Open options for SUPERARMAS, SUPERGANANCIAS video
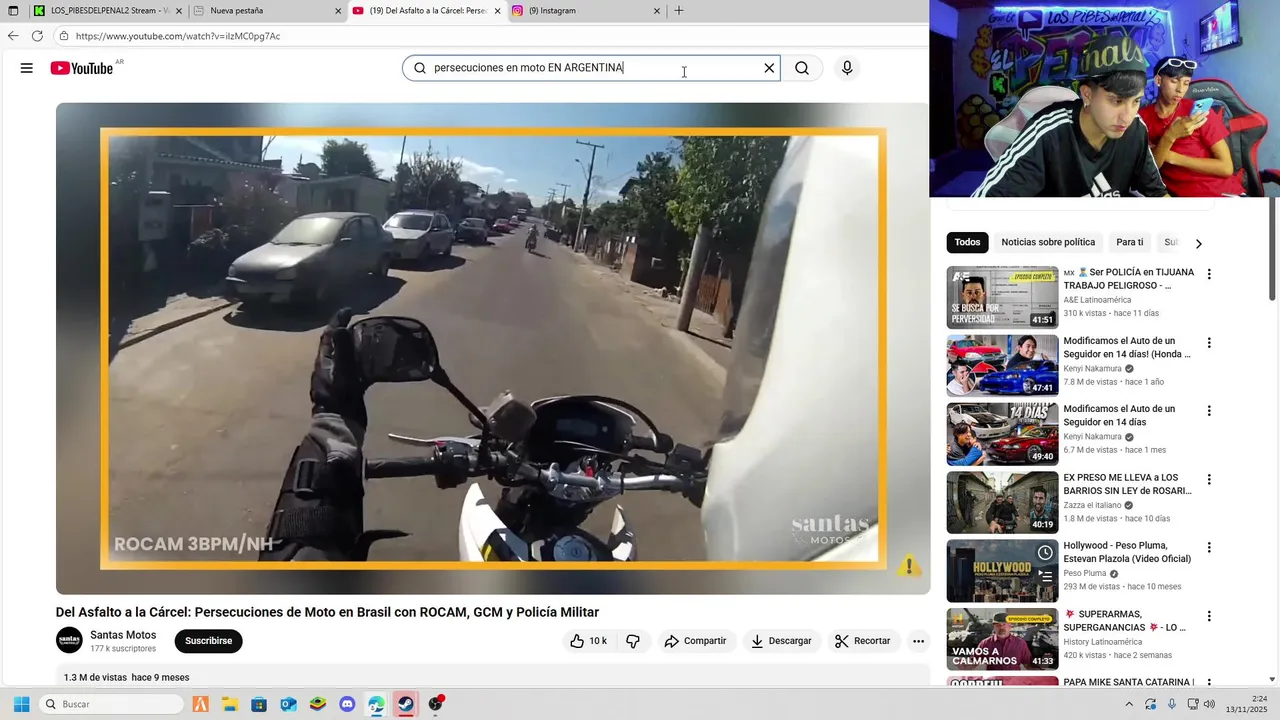 pyautogui.click(x=1209, y=616)
